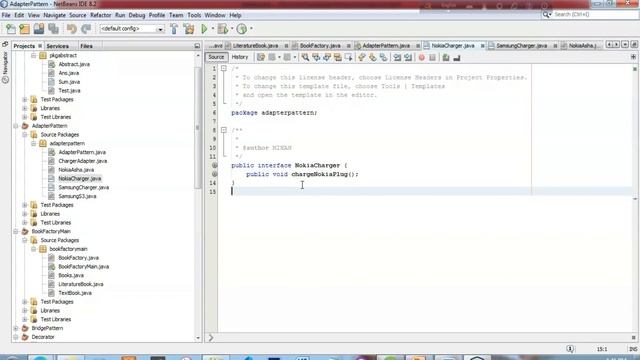Expand the BridgePattern project node
The height and width of the screenshot is (360, 640).
(x=16, y=328)
